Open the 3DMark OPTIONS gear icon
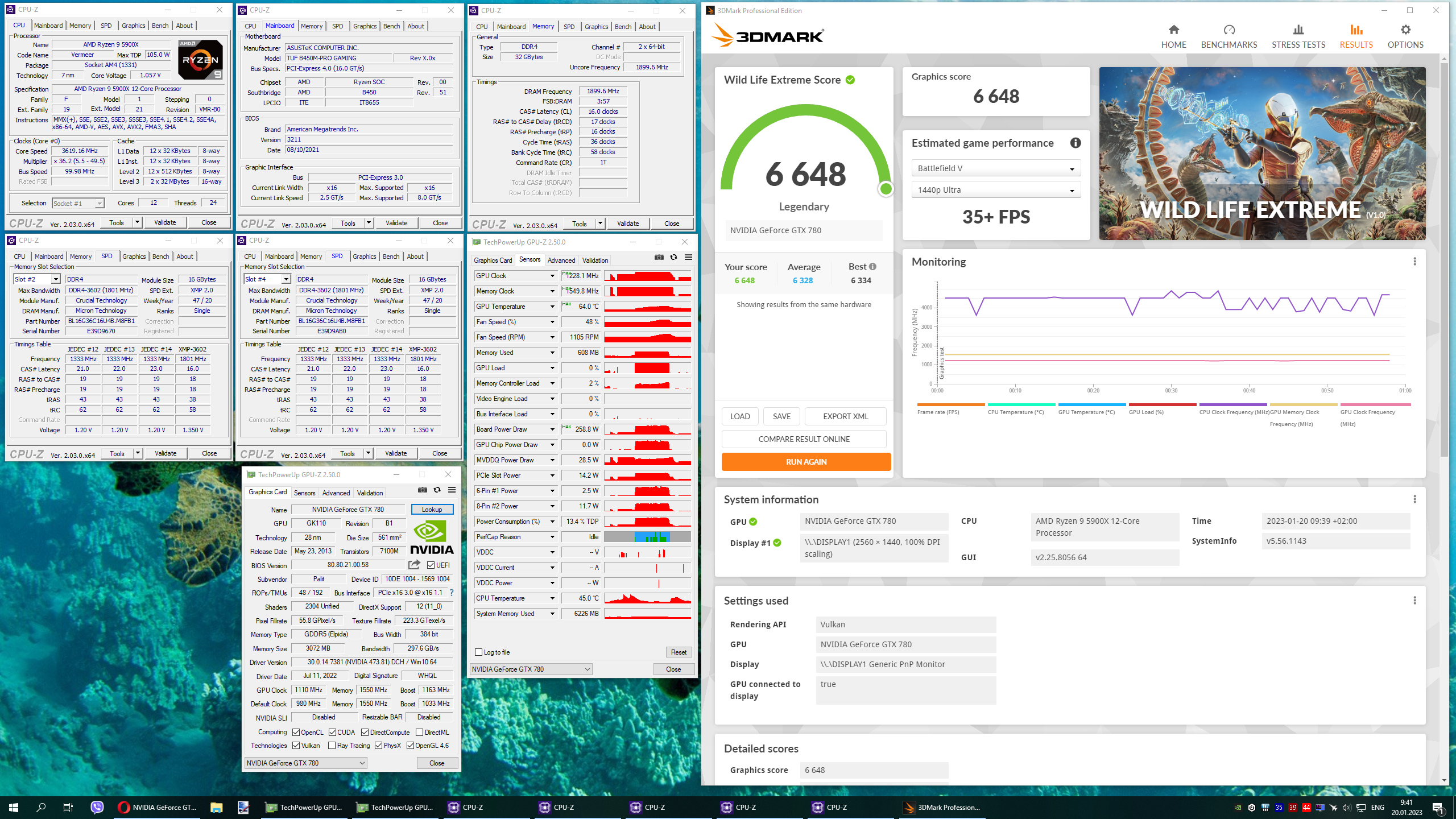The image size is (1456, 819). (1405, 30)
